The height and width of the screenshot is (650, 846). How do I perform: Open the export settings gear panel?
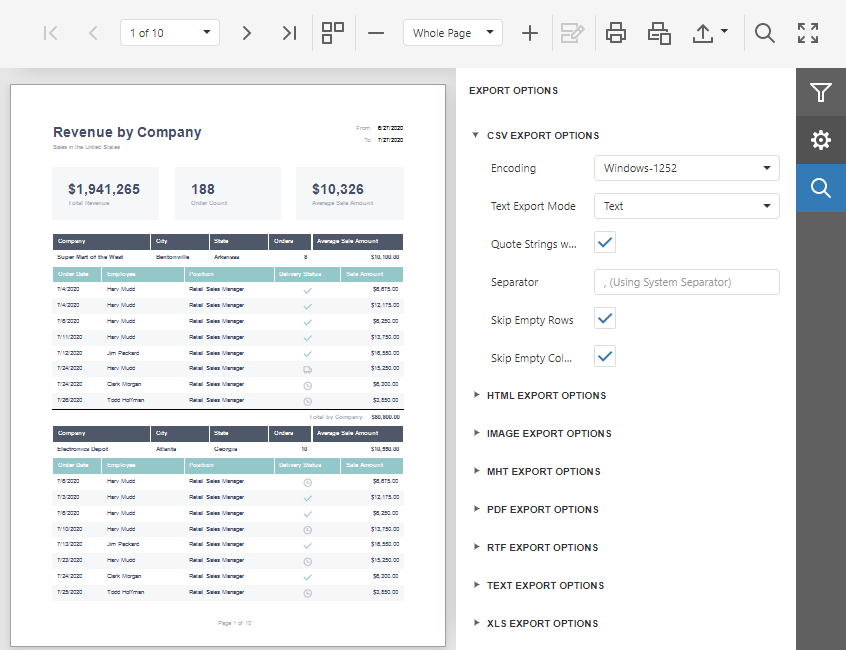pyautogui.click(x=821, y=140)
